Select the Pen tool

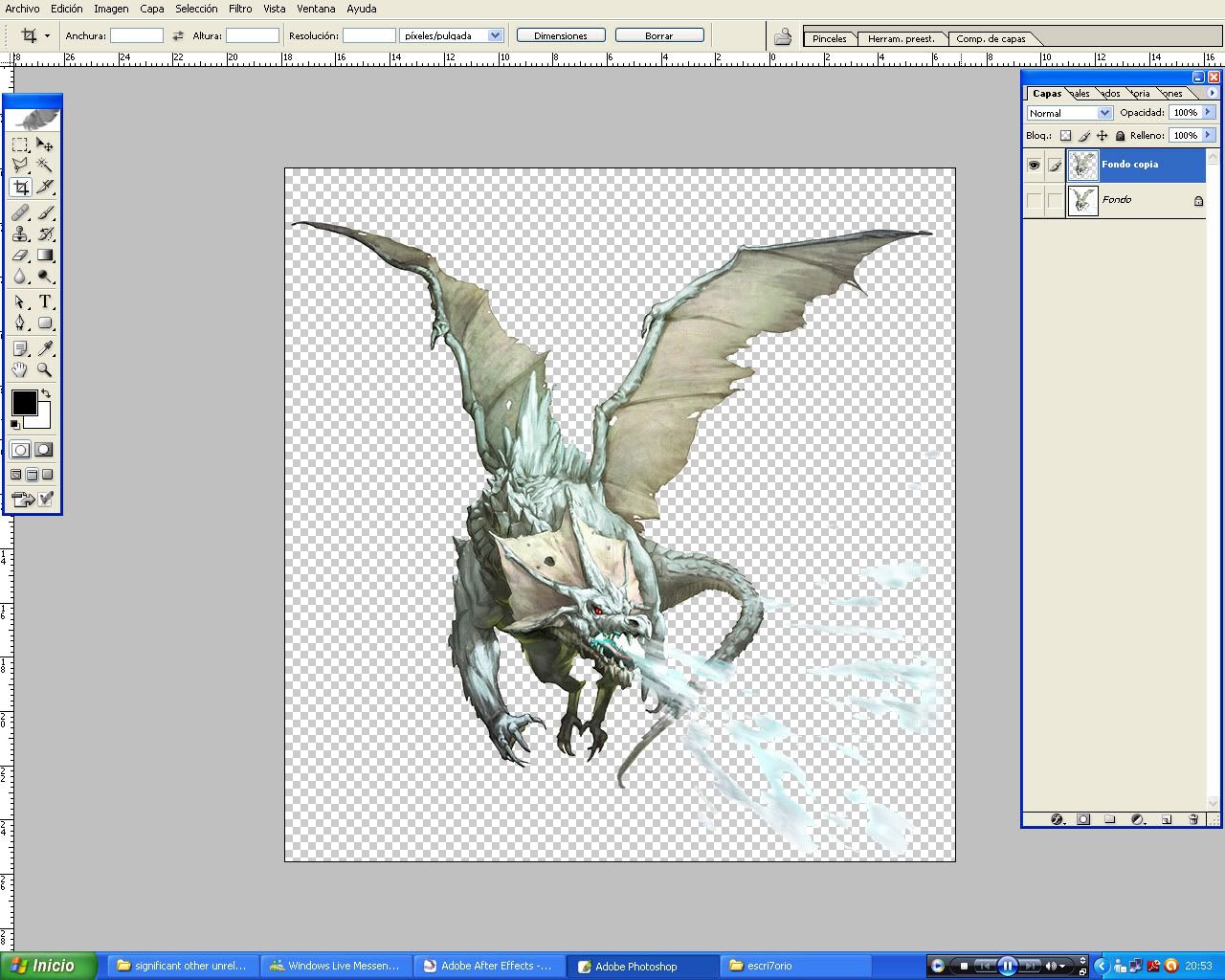point(20,323)
